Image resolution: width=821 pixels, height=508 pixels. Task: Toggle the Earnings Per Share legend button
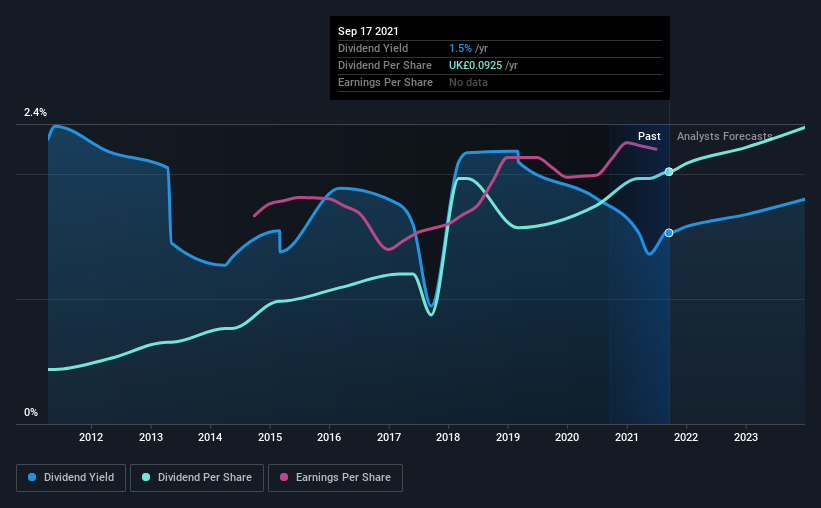pos(336,478)
